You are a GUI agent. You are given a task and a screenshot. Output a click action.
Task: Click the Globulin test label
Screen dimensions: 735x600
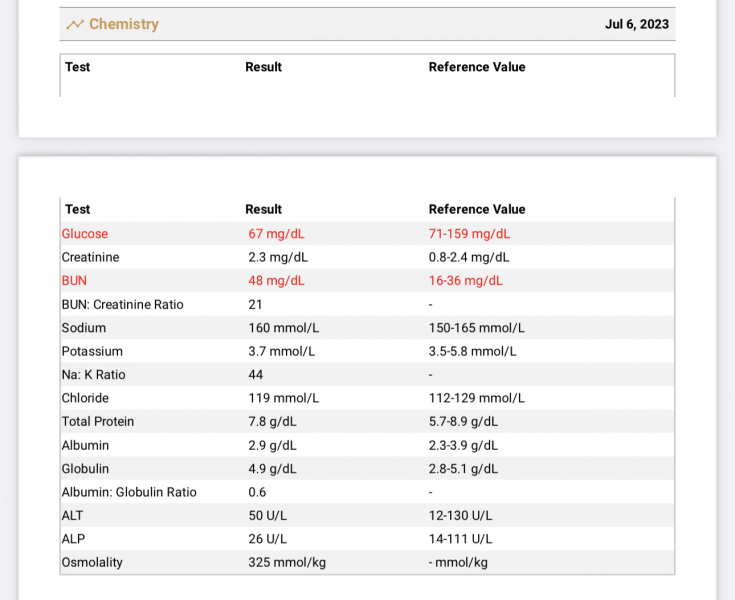pyautogui.click(x=86, y=469)
